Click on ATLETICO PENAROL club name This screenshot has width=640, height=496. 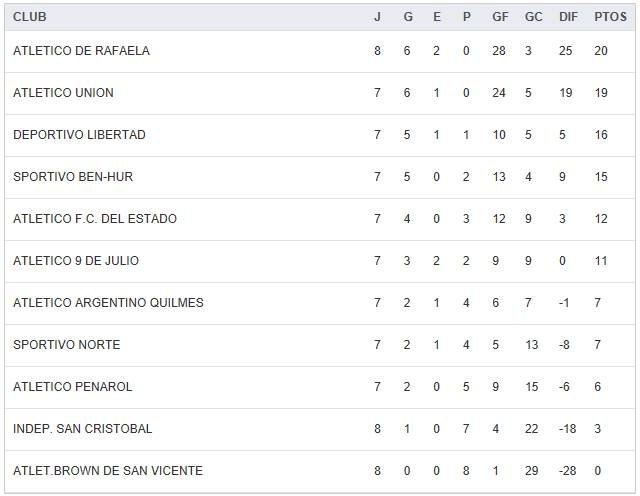72,387
